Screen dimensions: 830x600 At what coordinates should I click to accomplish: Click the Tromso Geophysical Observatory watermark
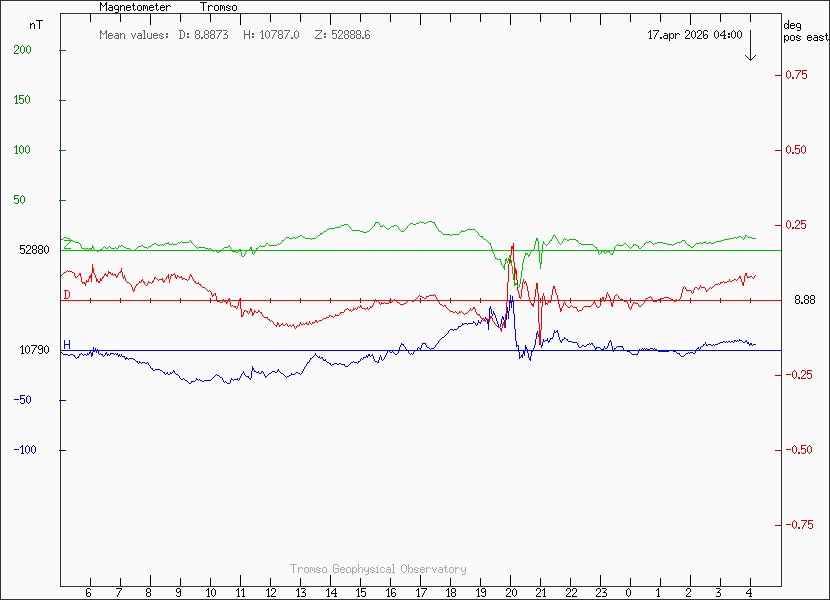tap(378, 568)
